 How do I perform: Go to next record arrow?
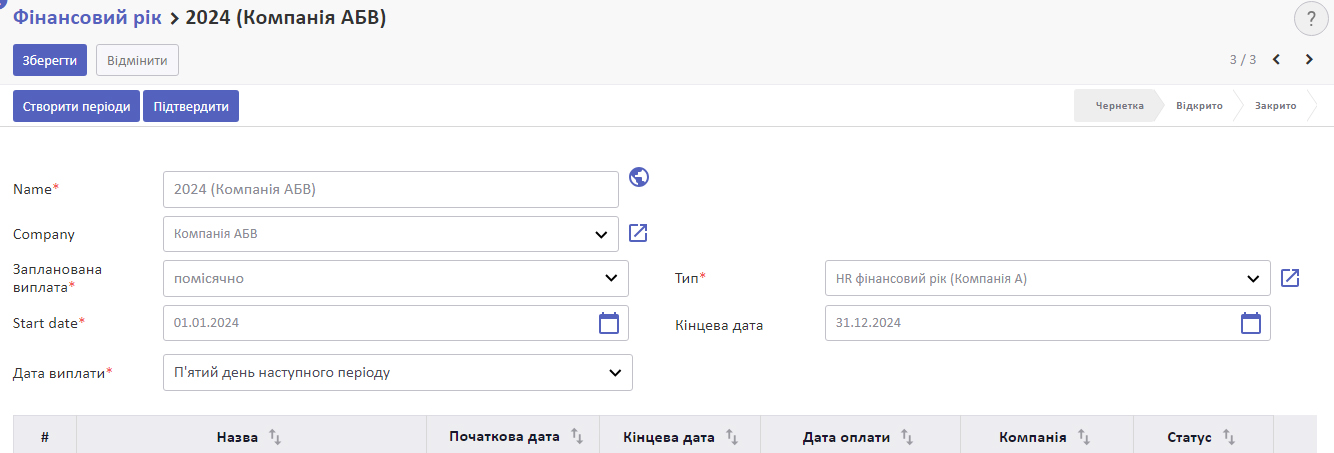click(1309, 60)
